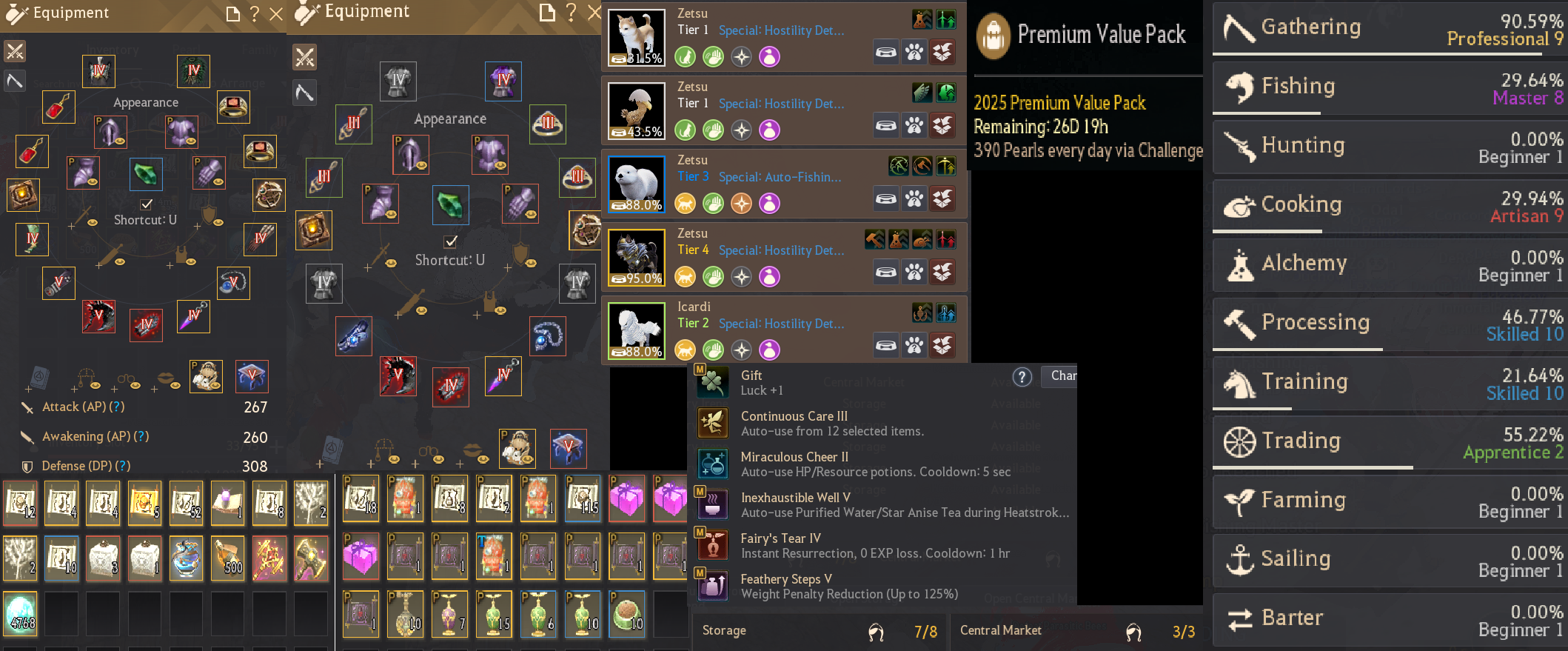Click the Storage maid helmet icon
Image resolution: width=1568 pixels, height=651 pixels.
coord(876,632)
